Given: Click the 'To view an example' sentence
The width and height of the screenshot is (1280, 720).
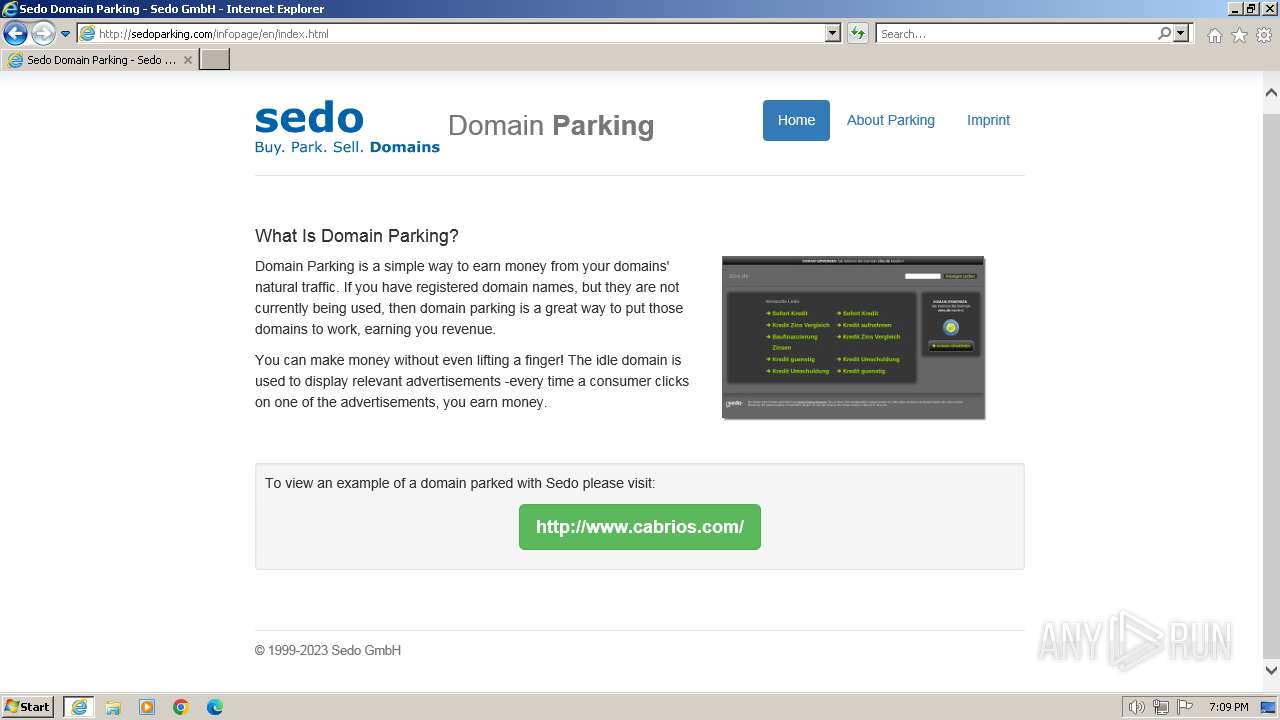Looking at the screenshot, I should [460, 483].
